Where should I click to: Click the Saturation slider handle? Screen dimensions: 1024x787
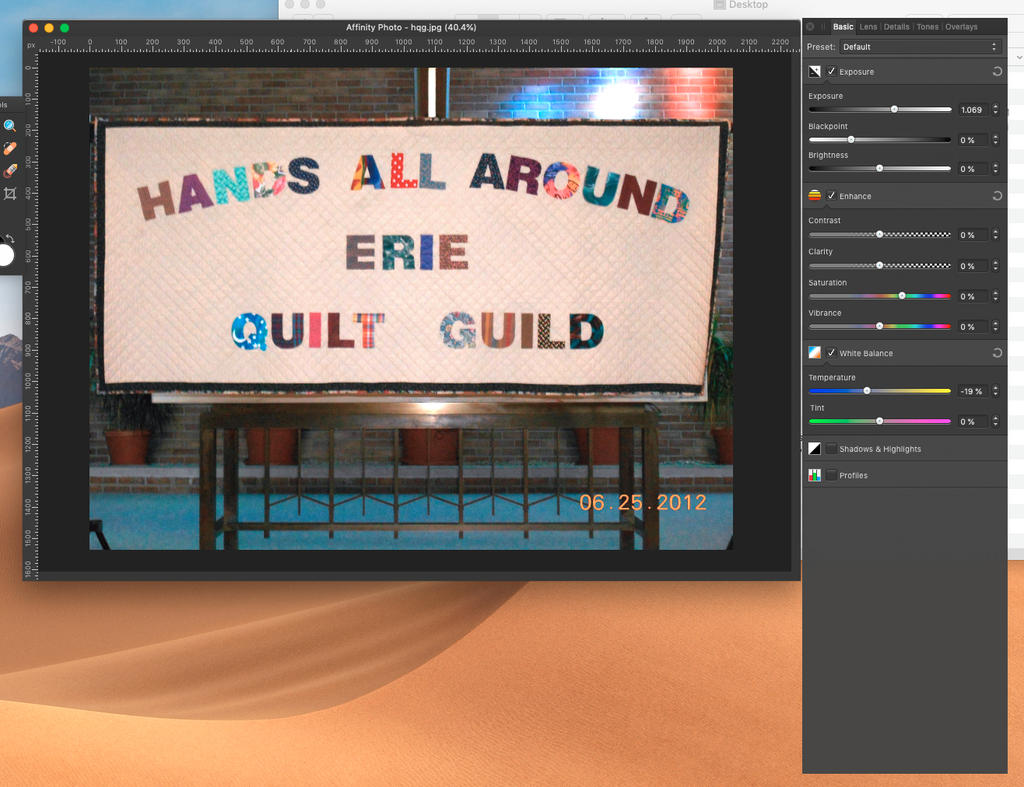coord(901,296)
